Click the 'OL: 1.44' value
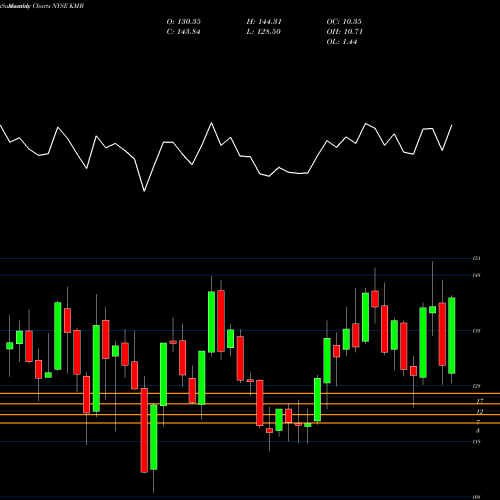The height and width of the screenshot is (500, 500). pos(342,42)
